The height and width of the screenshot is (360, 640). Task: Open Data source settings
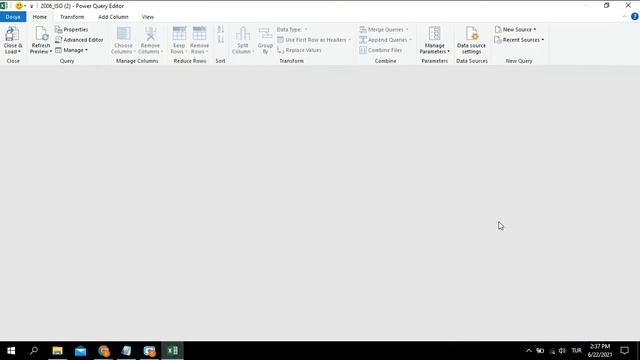pos(471,40)
